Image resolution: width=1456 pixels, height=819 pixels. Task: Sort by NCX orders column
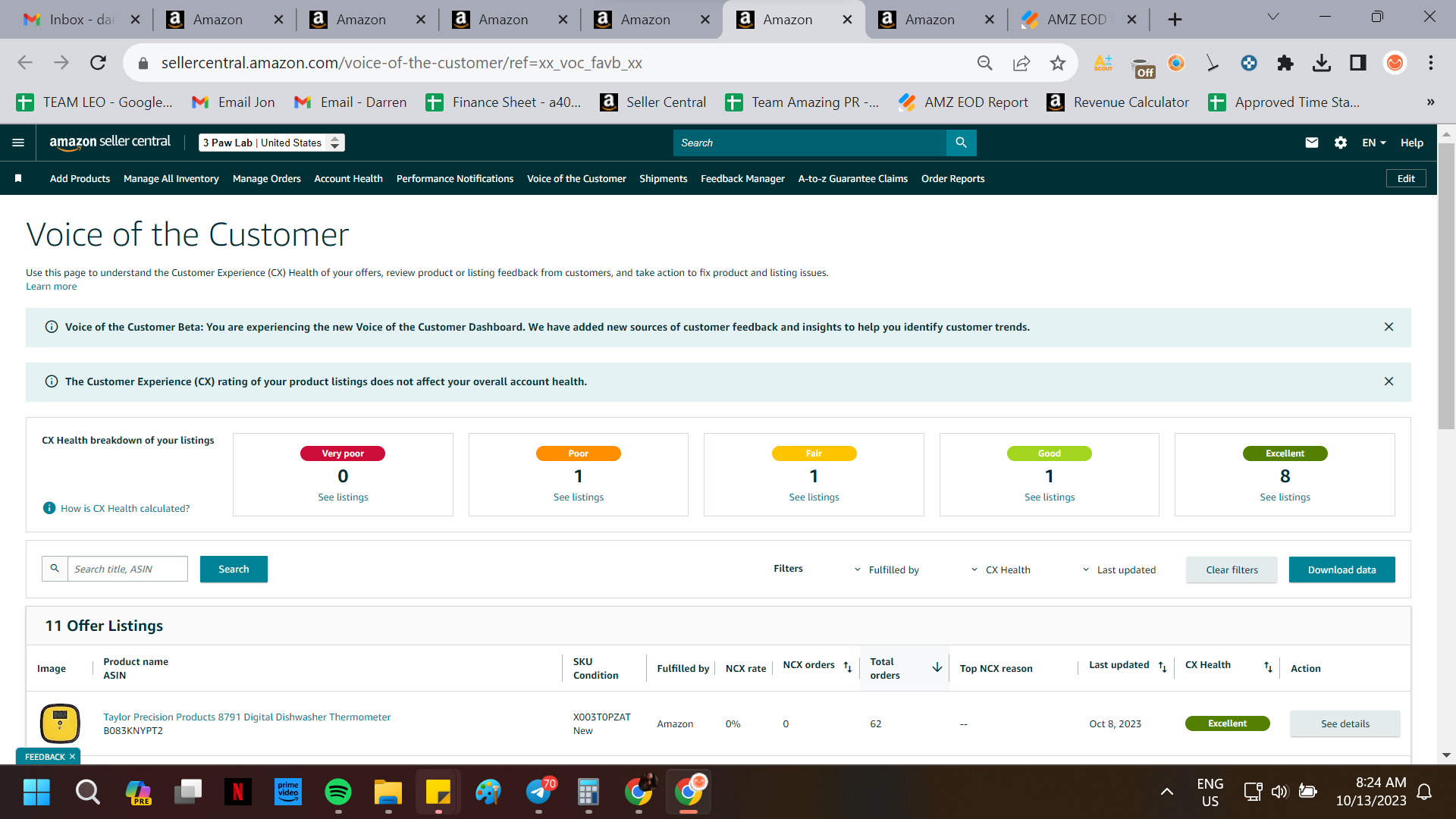click(848, 667)
